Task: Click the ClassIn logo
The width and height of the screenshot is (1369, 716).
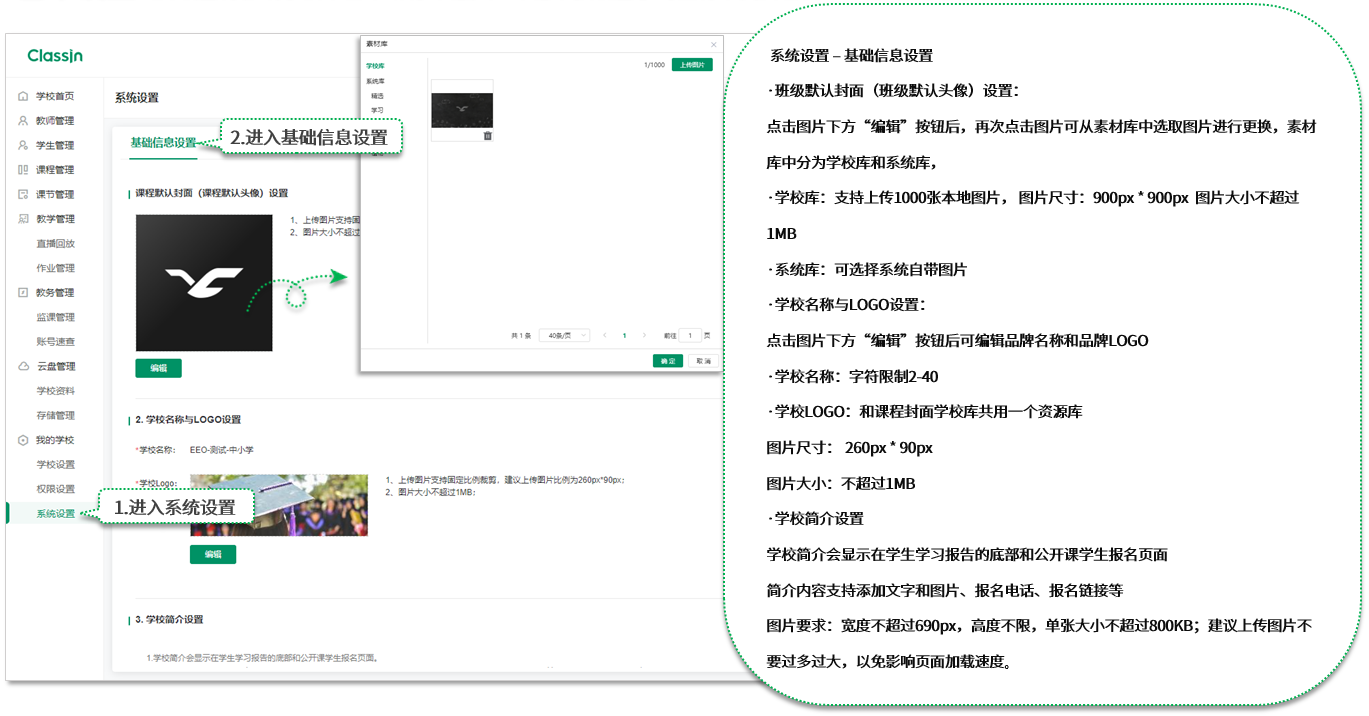Action: pos(55,55)
